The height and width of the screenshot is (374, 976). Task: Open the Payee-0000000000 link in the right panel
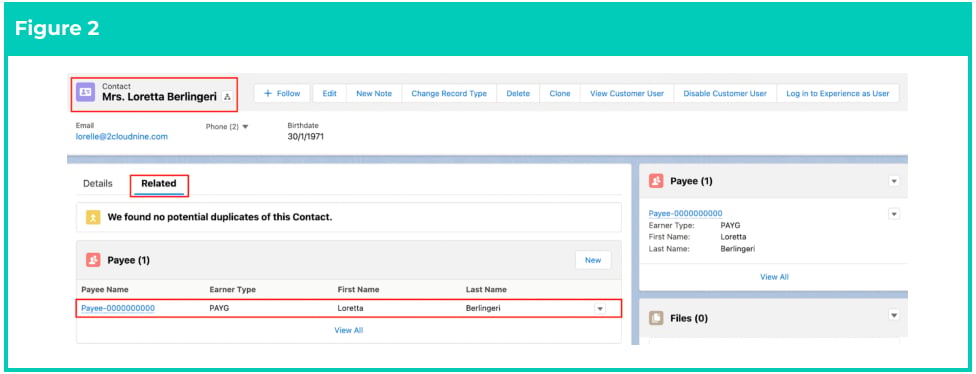pos(685,213)
